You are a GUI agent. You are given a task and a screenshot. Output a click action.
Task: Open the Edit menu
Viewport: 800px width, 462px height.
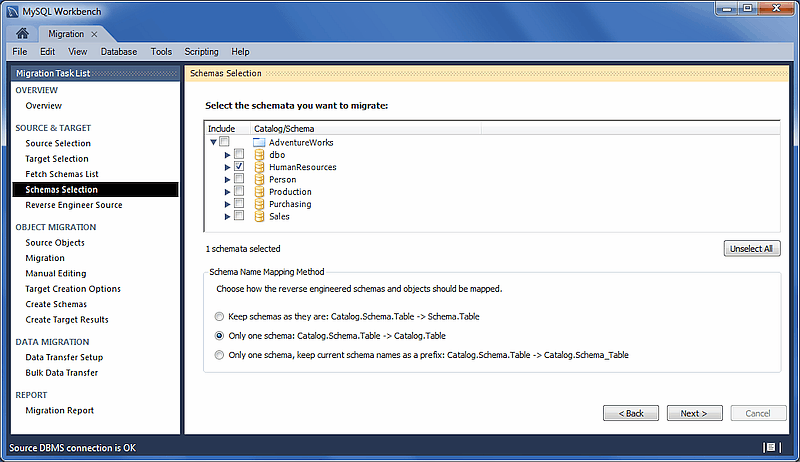coord(47,52)
